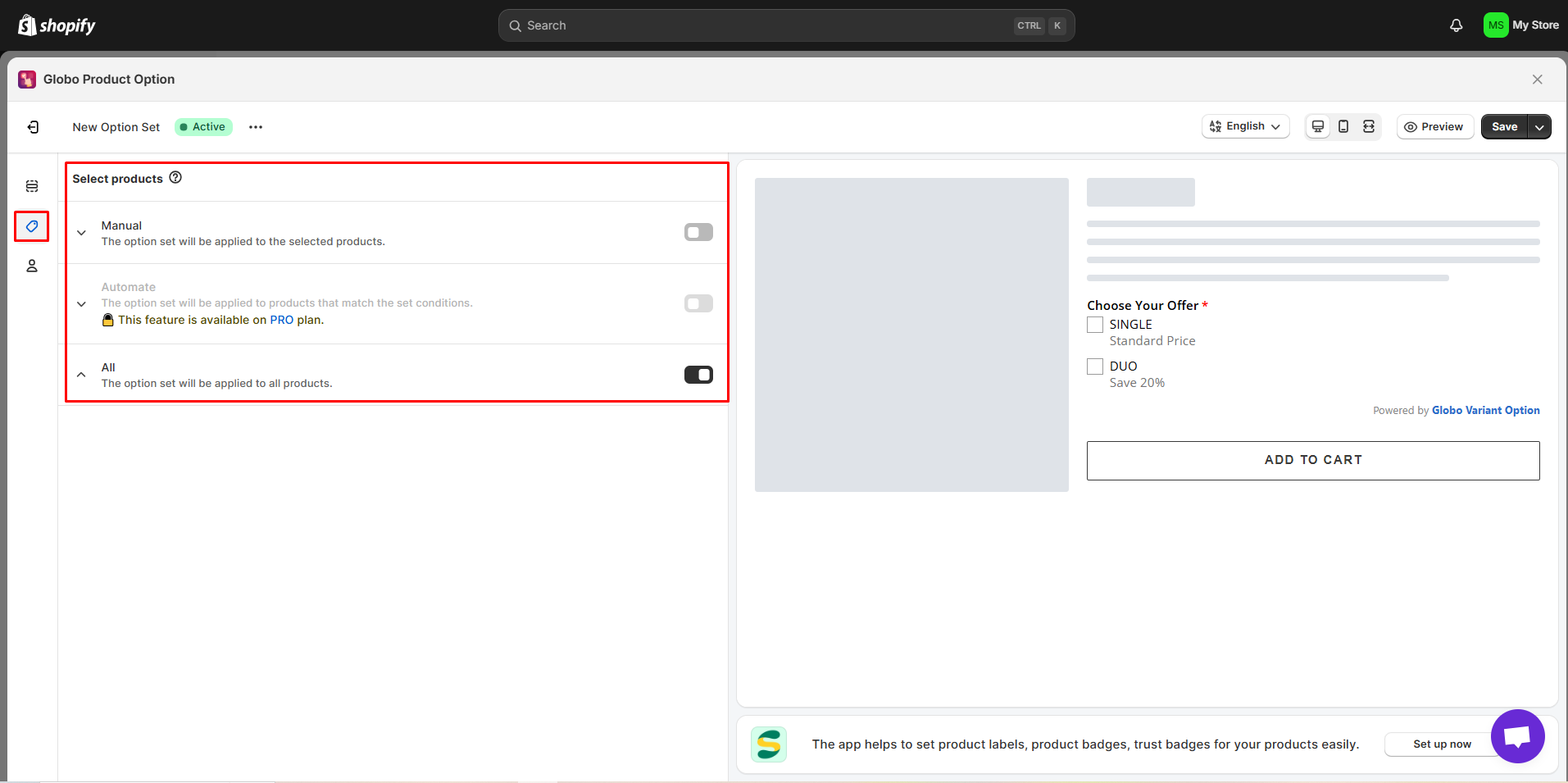Select the tag icon in the left sidebar
Viewport: 1568px width, 783px height.
(x=31, y=226)
